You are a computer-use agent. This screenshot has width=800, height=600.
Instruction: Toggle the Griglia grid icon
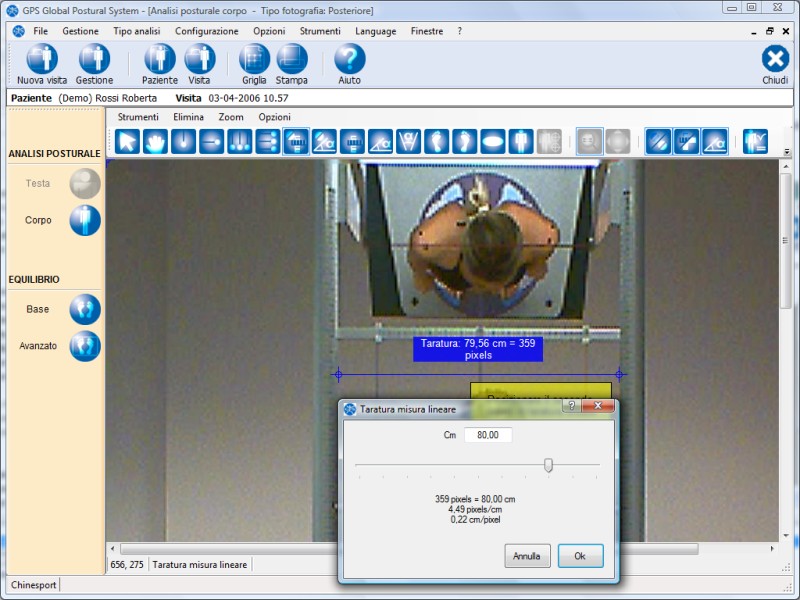coord(254,60)
